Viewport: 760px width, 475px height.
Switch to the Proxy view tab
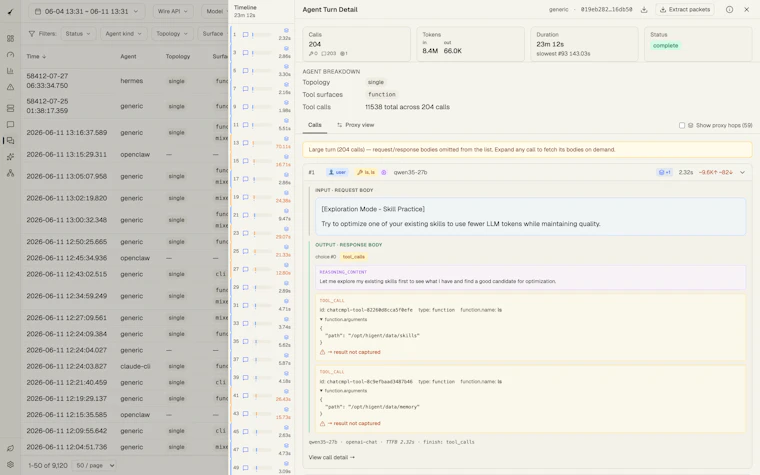point(355,125)
